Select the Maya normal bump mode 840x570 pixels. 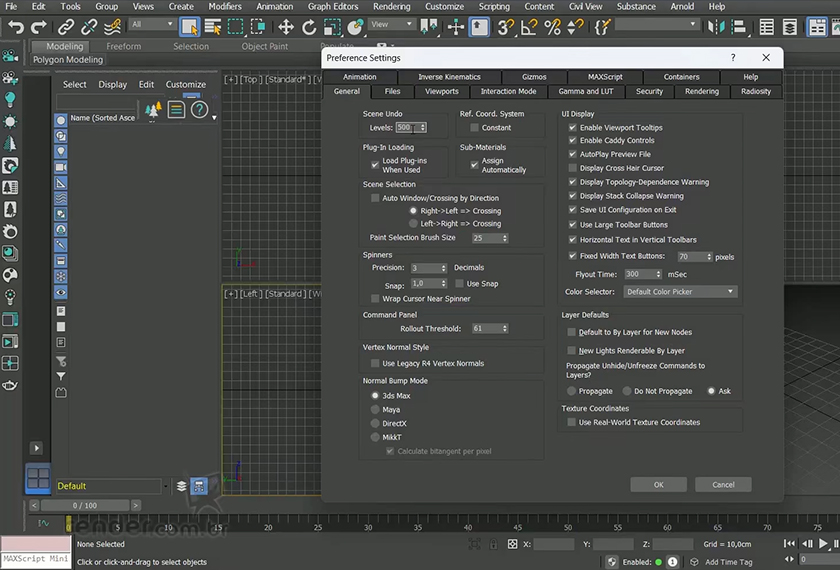376,409
